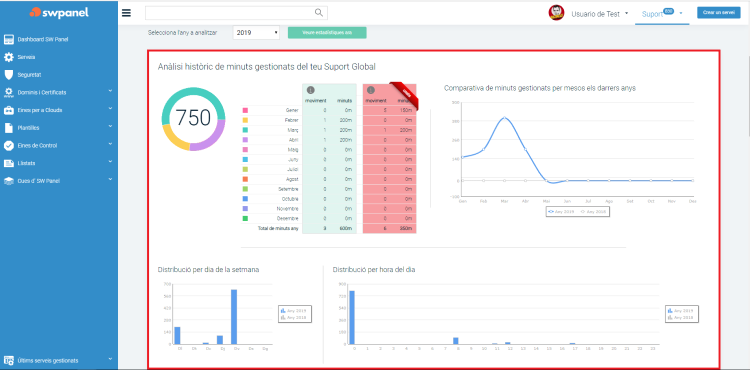The width and height of the screenshot is (750, 370).
Task: Open Usuario de Test user dropdown
Action: [600, 14]
